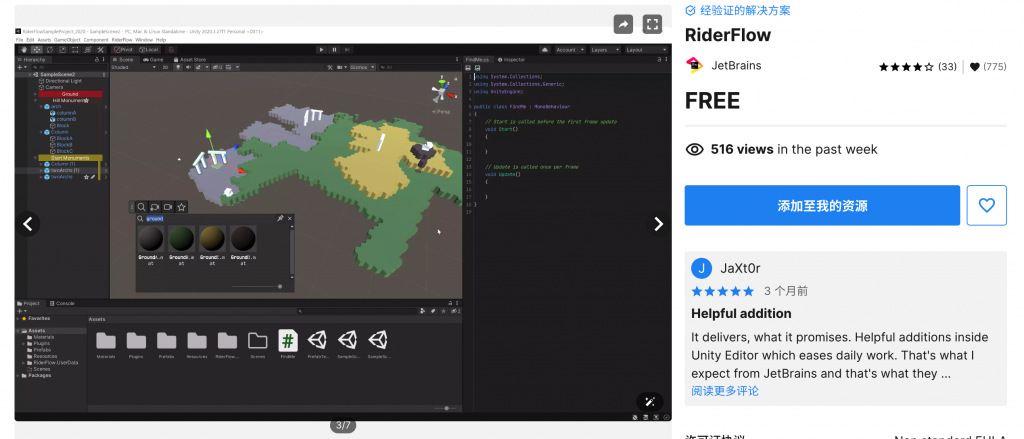Toggle the 2D scene view button

tap(165, 67)
